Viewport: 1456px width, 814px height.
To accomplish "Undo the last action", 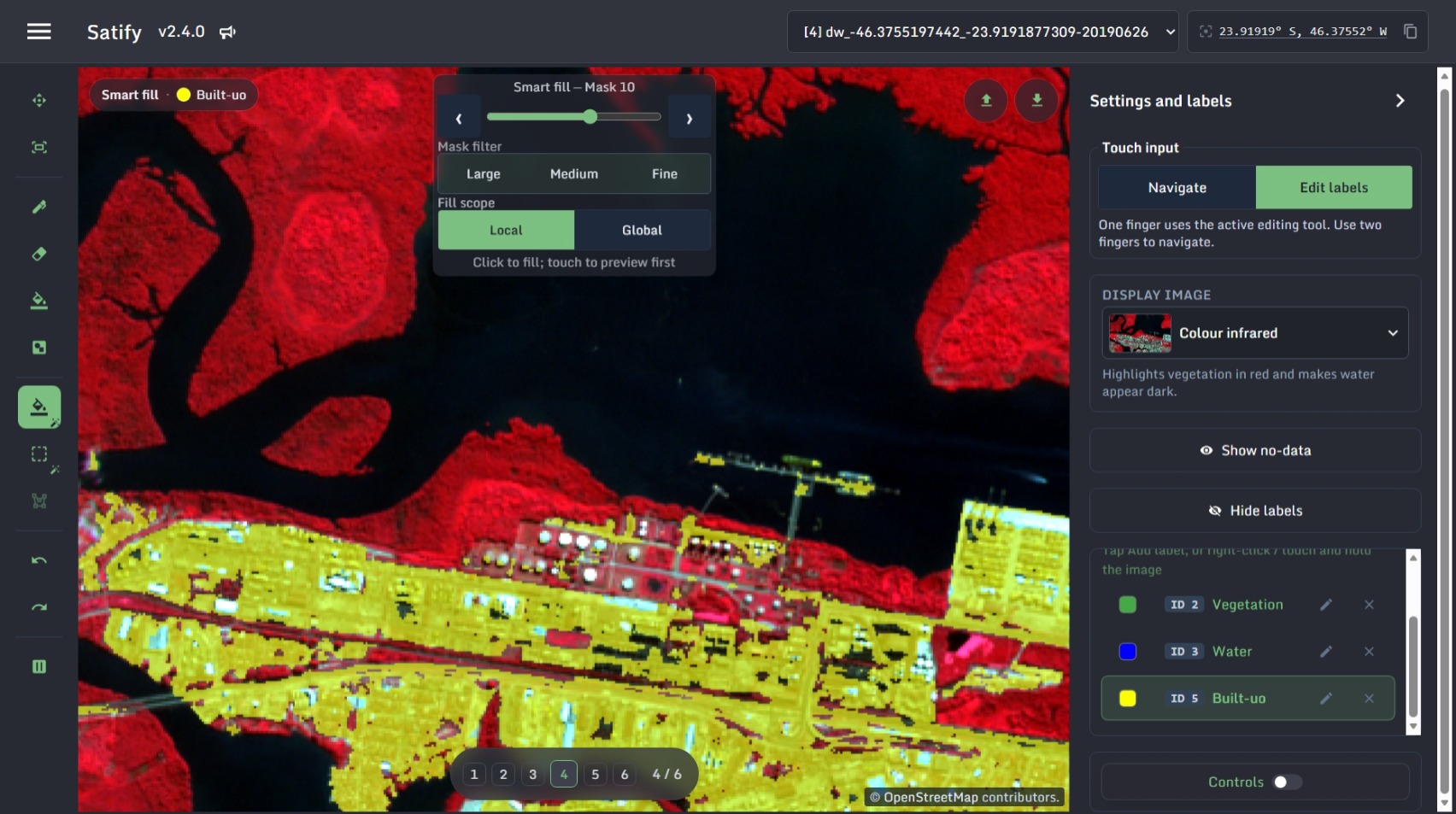I will [x=39, y=560].
